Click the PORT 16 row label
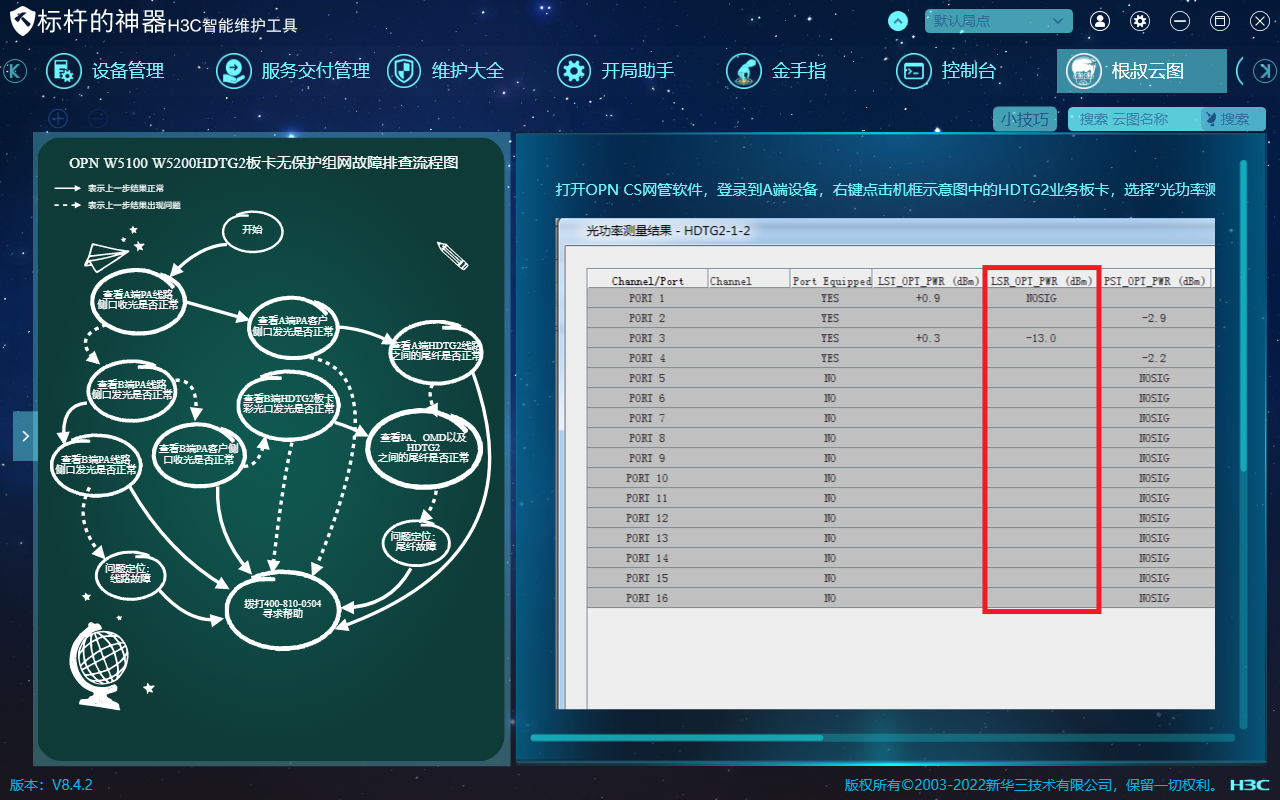This screenshot has width=1280, height=800. [x=647, y=598]
